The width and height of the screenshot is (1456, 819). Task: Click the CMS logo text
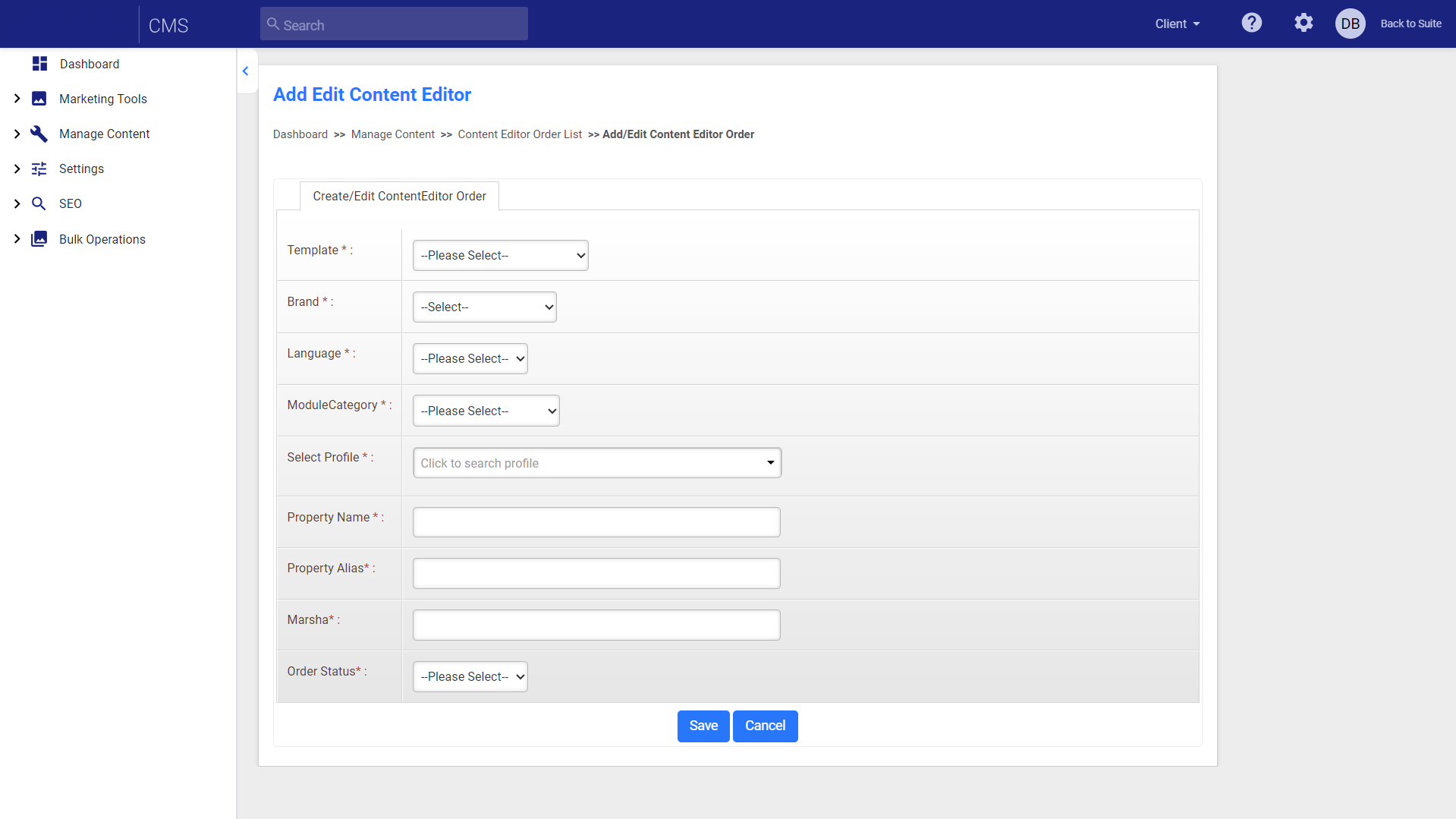[168, 25]
